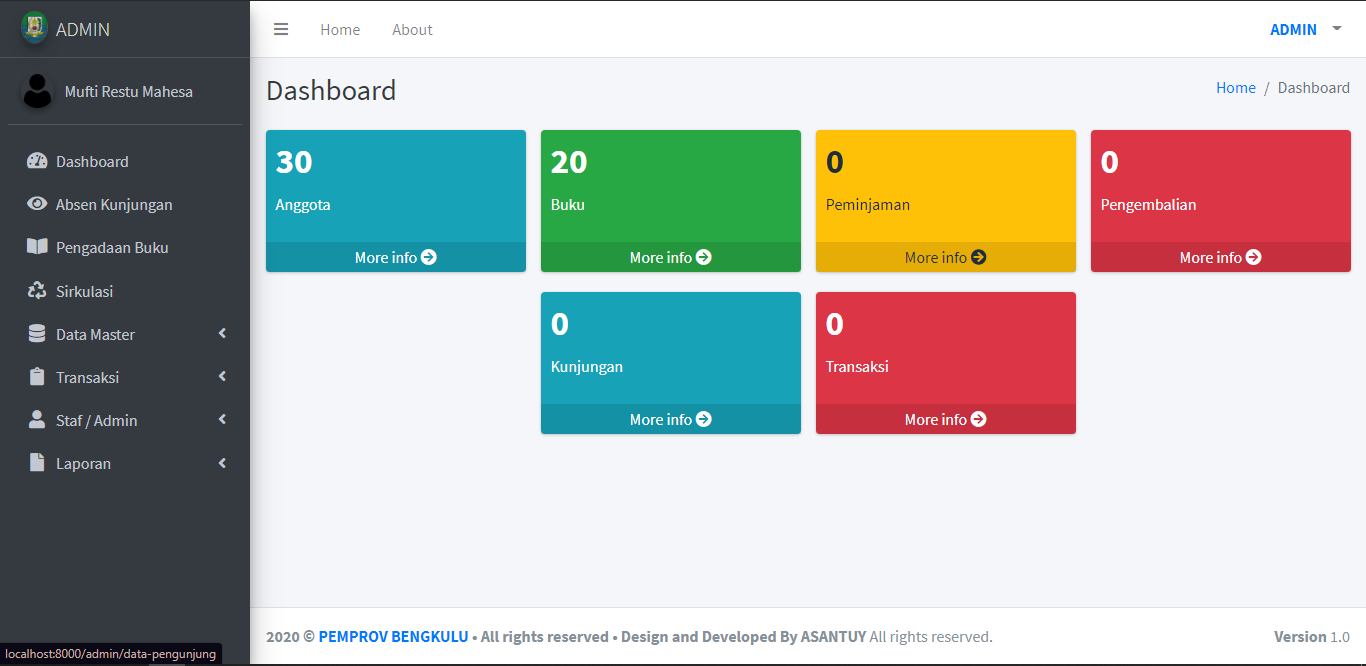Expand the Laporan submenu chevron
The height and width of the screenshot is (666, 1366).
221,463
